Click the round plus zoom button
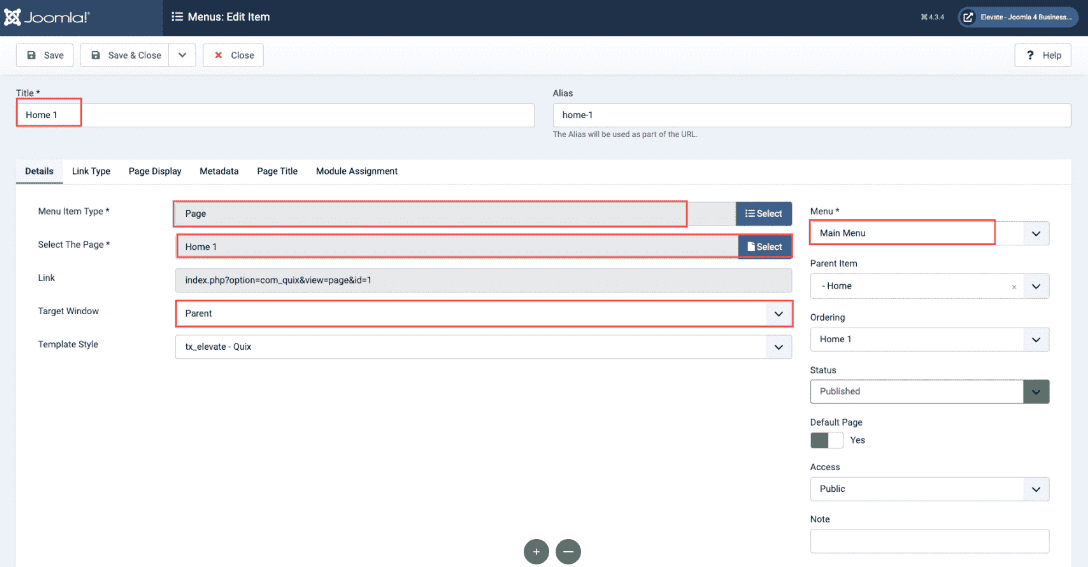Image resolution: width=1088 pixels, height=567 pixels. pos(536,551)
